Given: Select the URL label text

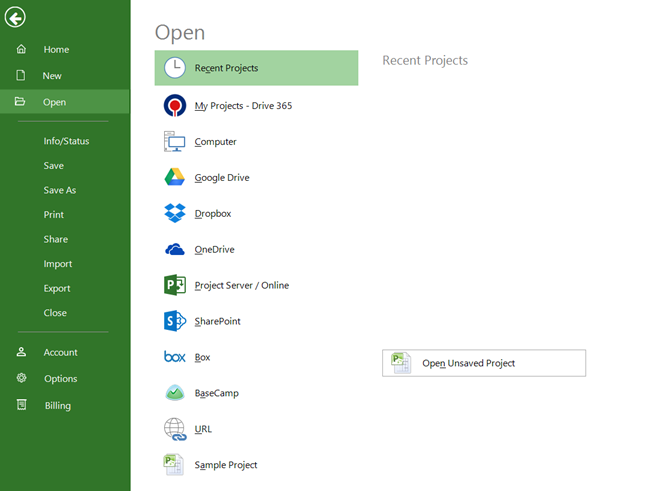Looking at the screenshot, I should pyautogui.click(x=203, y=429).
